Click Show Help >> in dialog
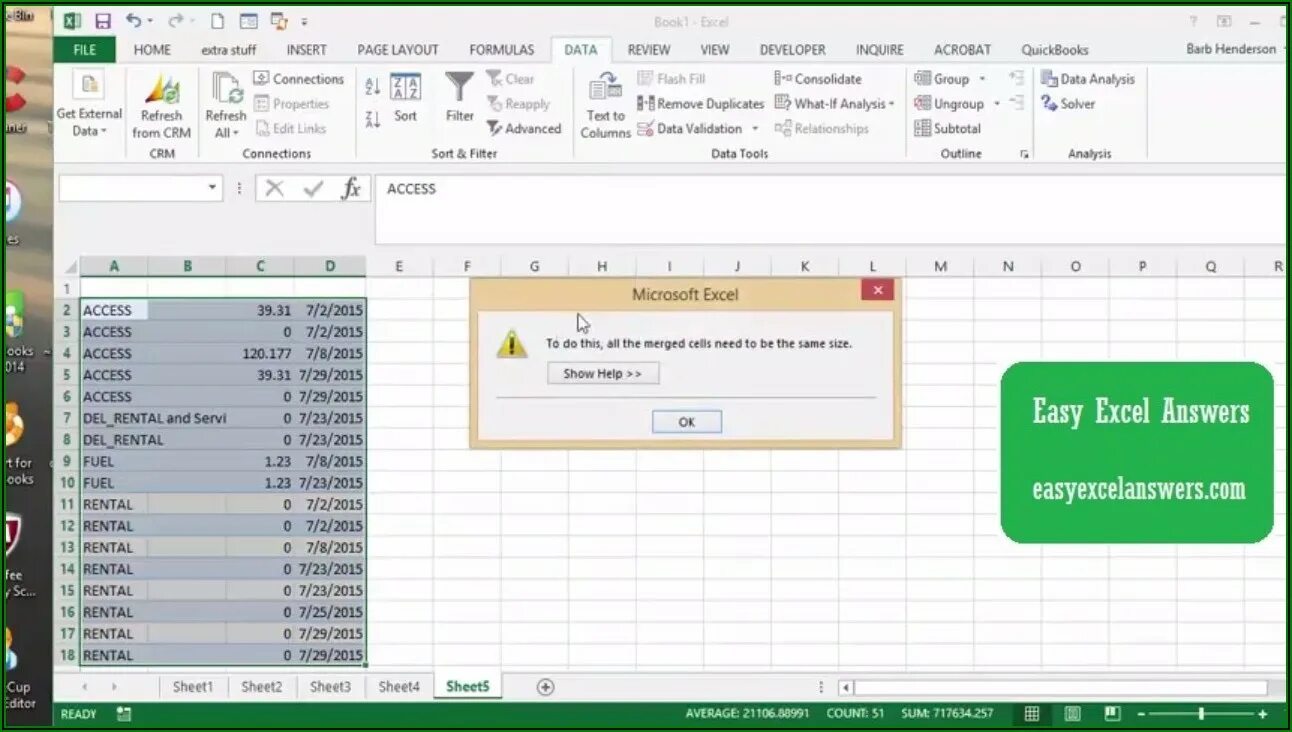 [603, 373]
